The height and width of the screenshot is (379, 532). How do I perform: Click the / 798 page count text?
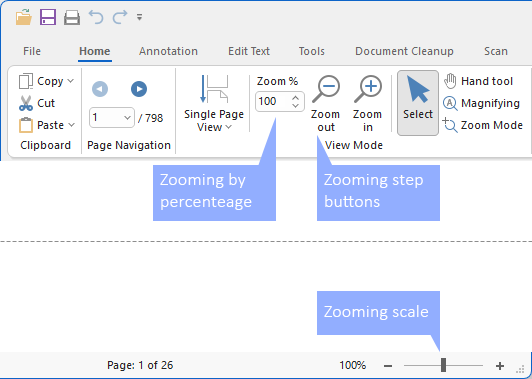click(150, 118)
